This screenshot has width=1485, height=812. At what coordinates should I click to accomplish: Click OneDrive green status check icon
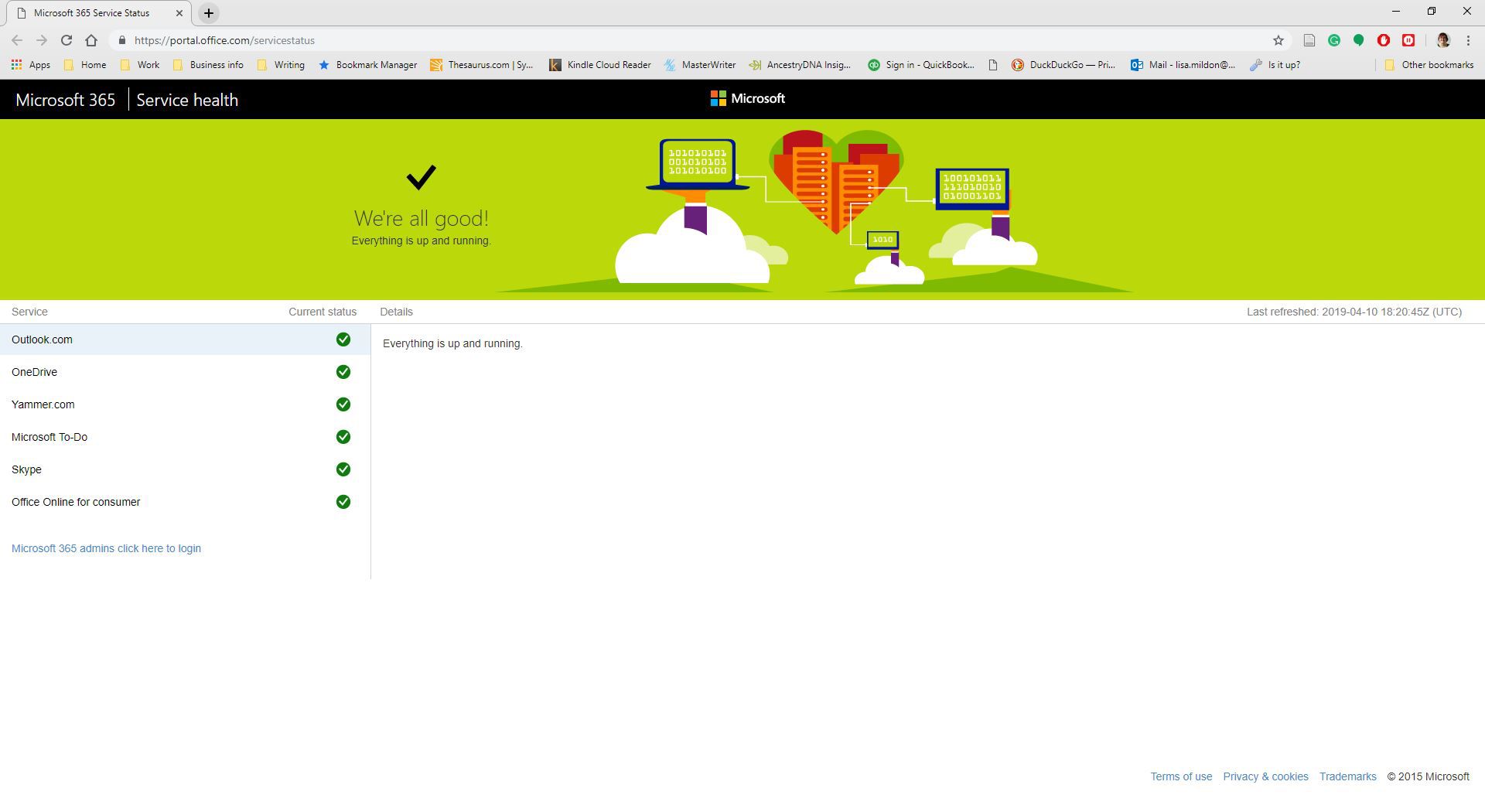click(343, 372)
